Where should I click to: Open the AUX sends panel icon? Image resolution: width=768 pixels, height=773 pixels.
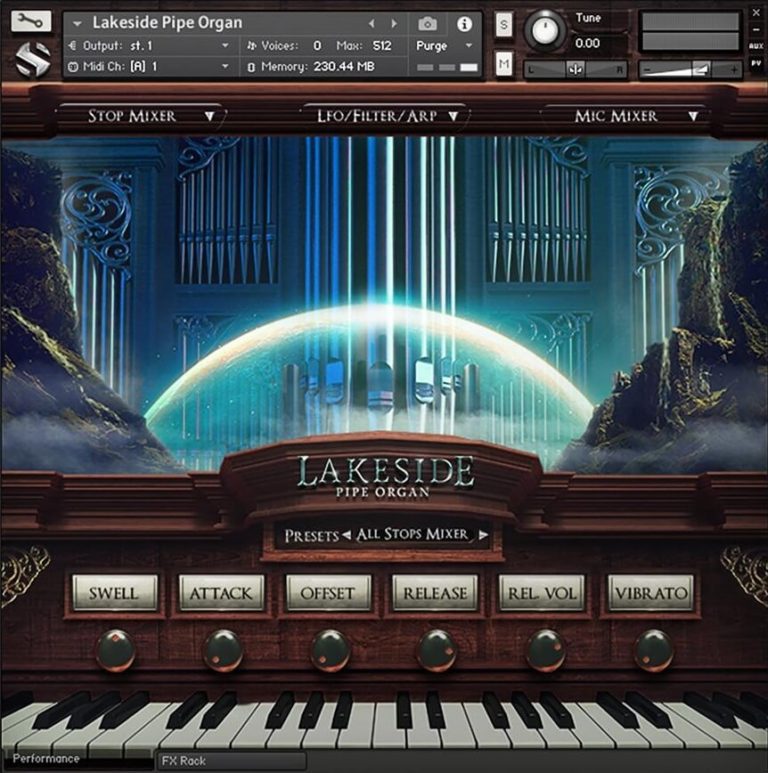[x=756, y=46]
